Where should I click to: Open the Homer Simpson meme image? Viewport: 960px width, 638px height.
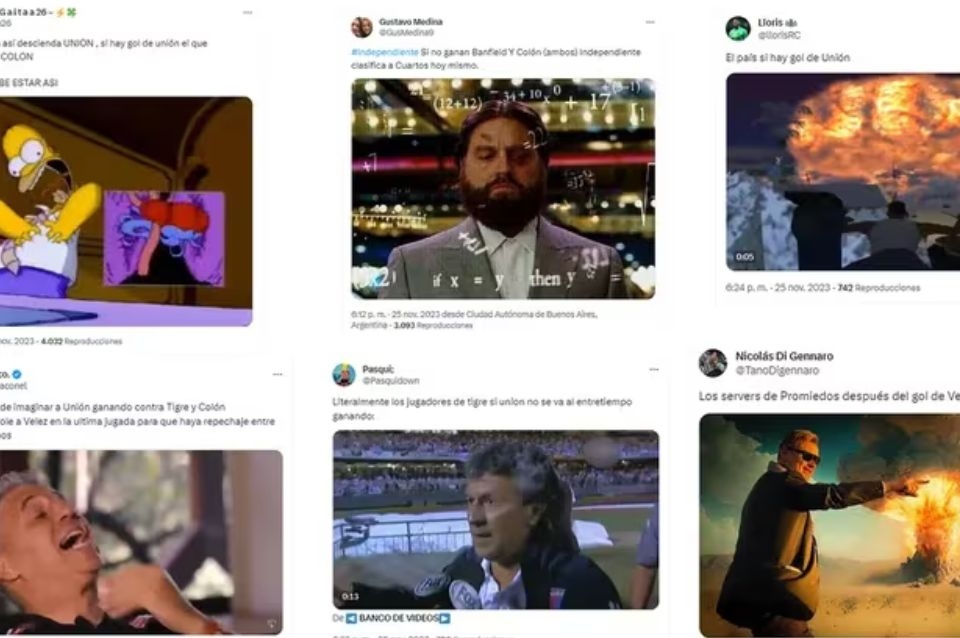[126, 211]
